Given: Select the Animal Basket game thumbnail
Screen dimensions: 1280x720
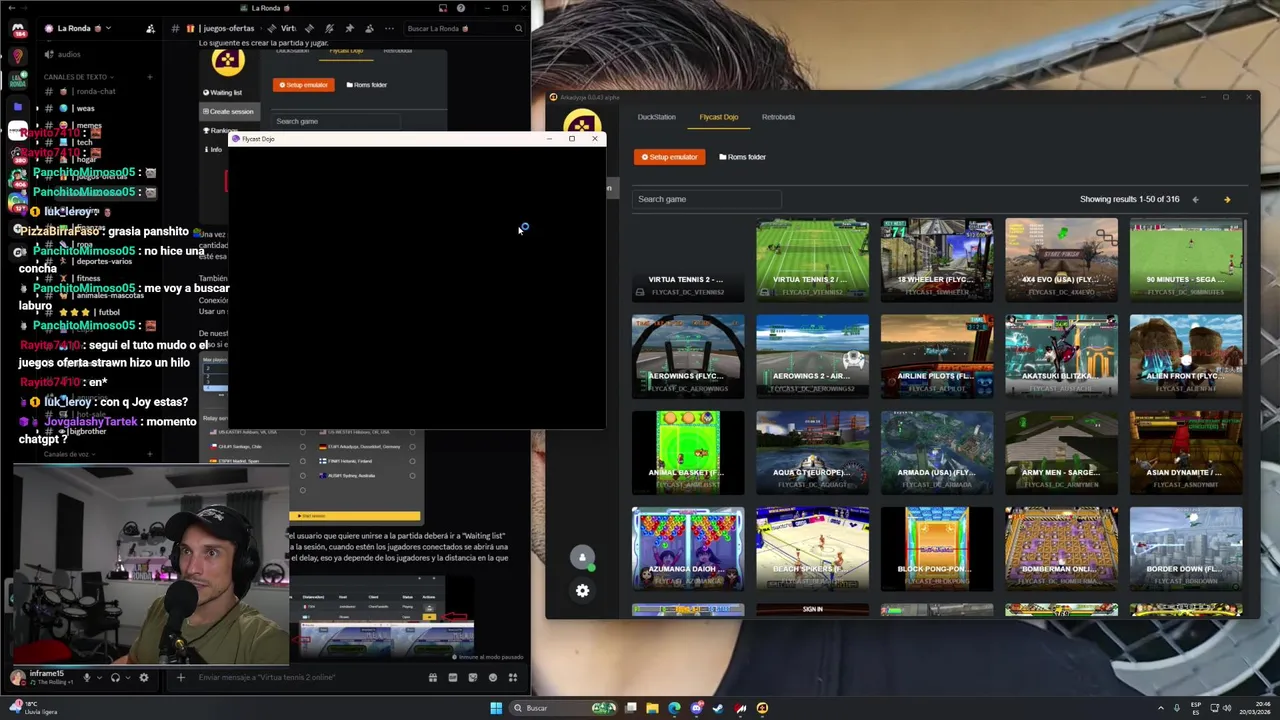Looking at the screenshot, I should 688,452.
